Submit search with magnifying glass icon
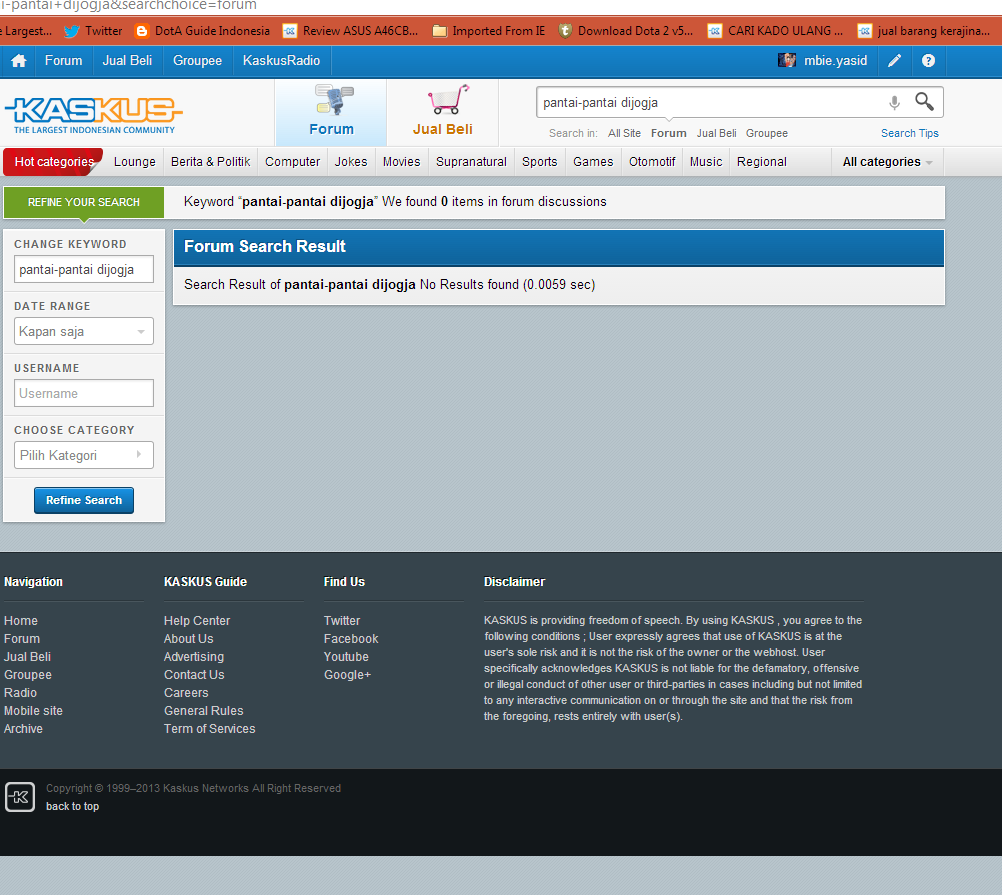The height and width of the screenshot is (895, 1002). click(924, 102)
